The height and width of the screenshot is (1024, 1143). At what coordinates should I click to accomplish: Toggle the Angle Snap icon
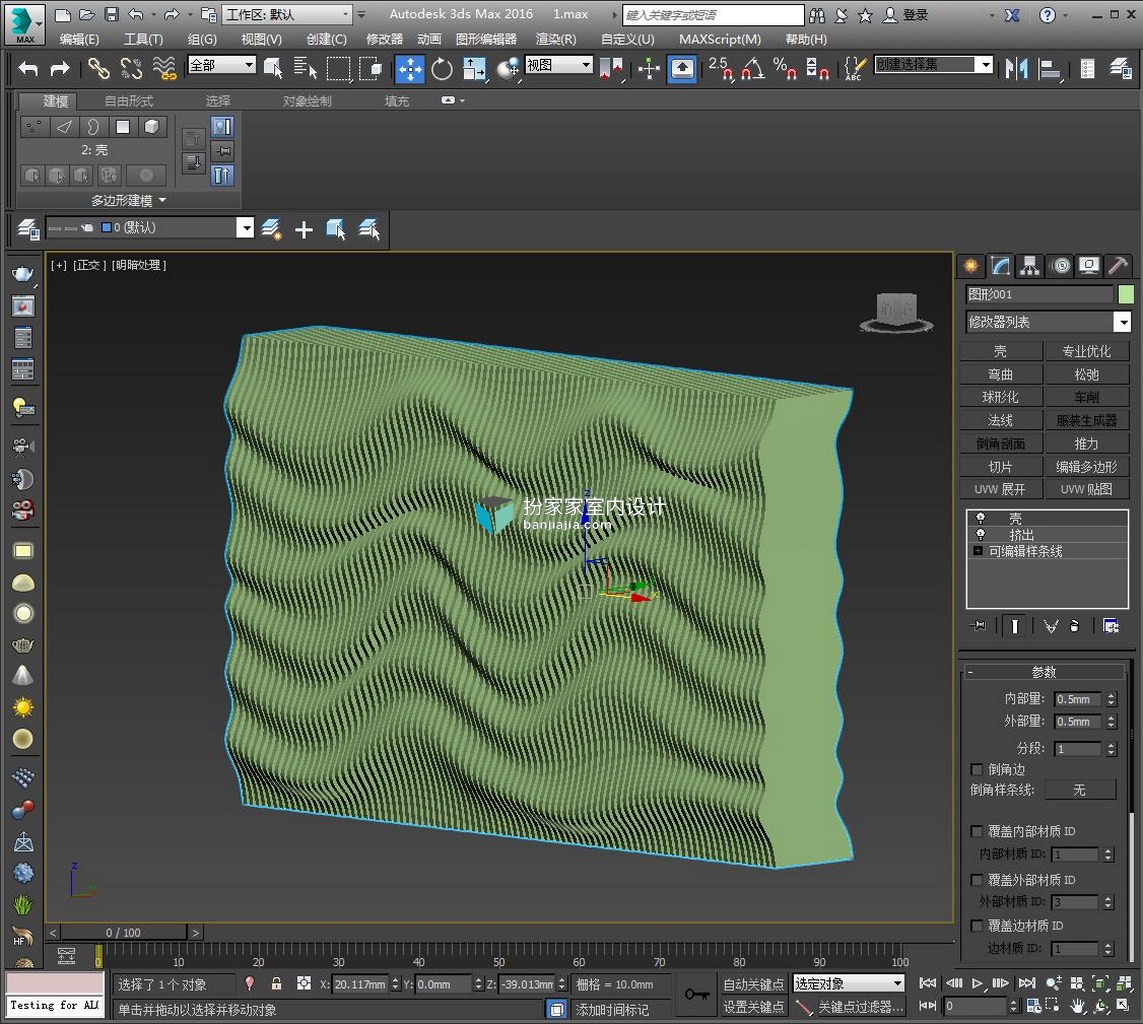(x=752, y=69)
